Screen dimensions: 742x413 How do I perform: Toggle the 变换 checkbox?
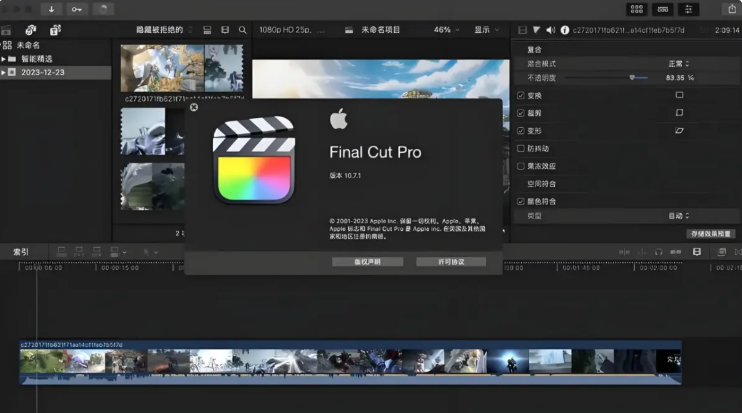[x=520, y=95]
